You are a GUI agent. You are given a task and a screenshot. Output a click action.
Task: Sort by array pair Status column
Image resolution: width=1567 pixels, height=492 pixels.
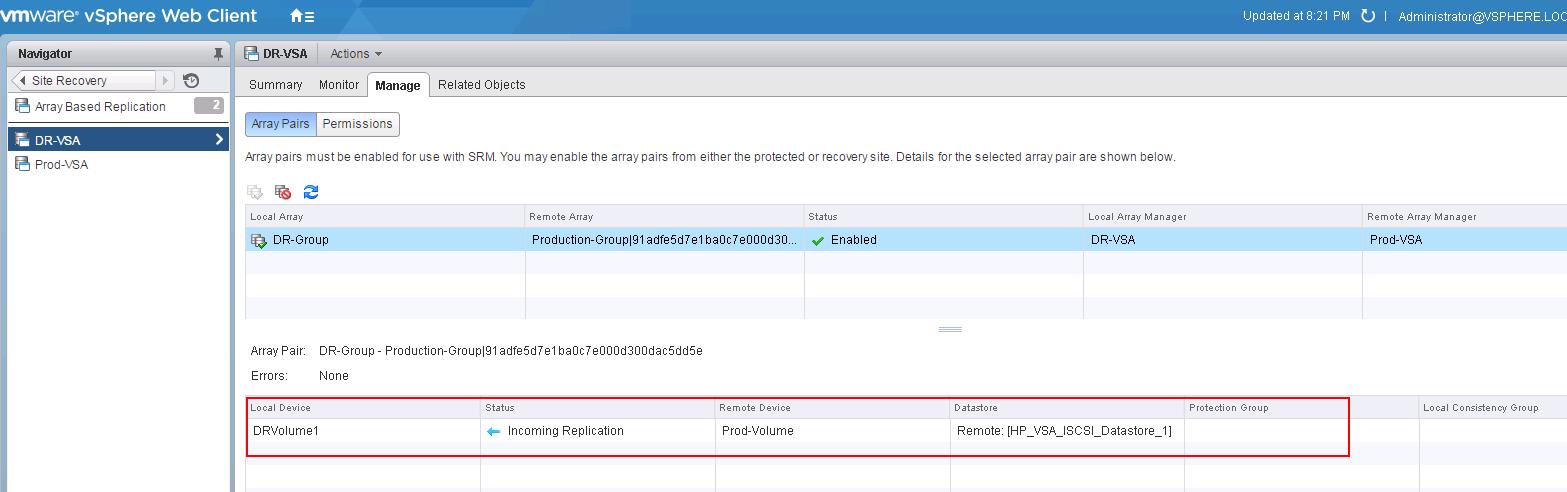944,216
